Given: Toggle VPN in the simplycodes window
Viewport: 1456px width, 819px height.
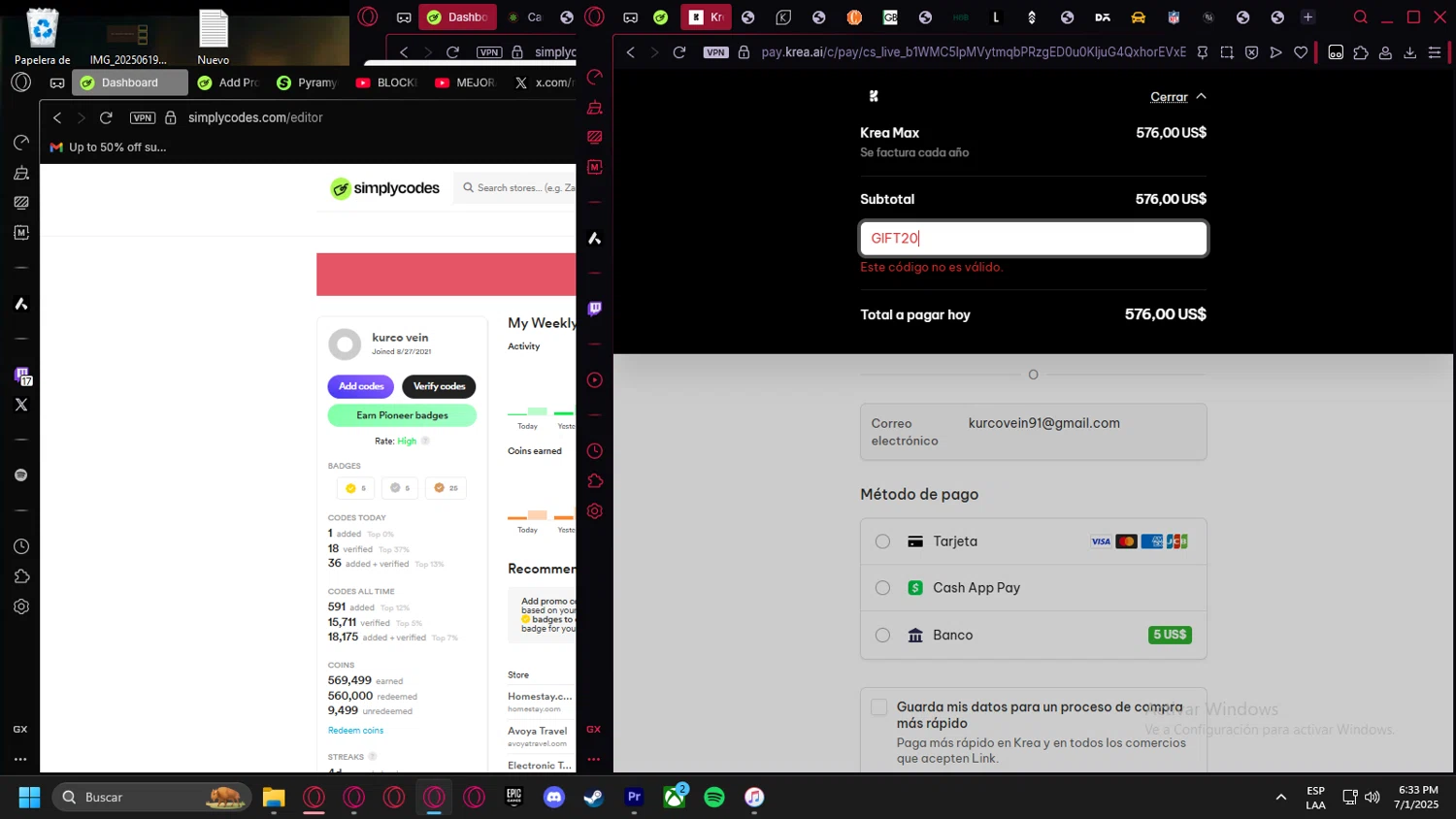Looking at the screenshot, I should (x=143, y=117).
